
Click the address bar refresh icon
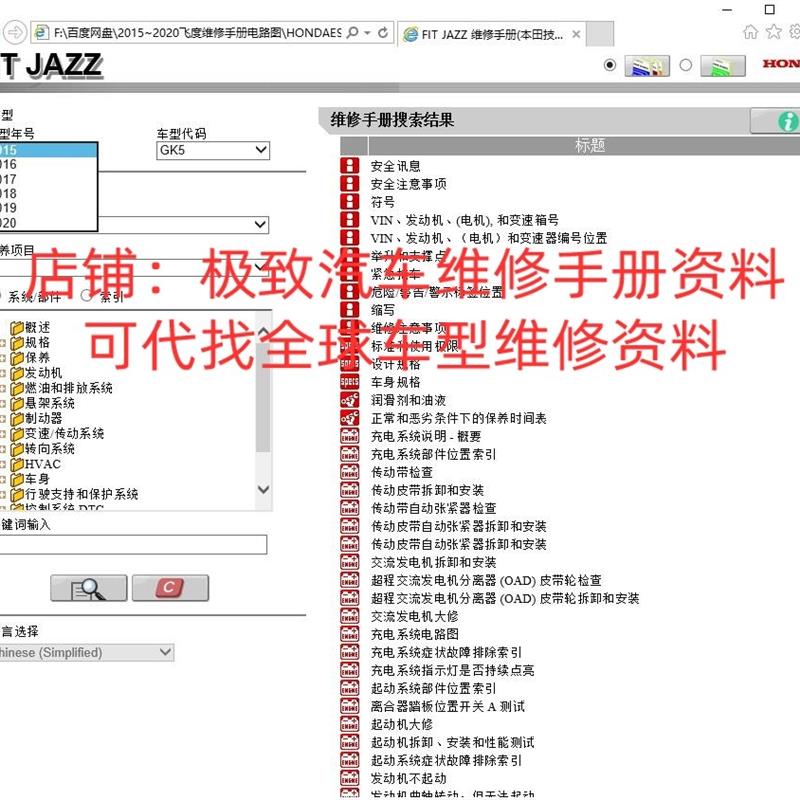(x=383, y=33)
